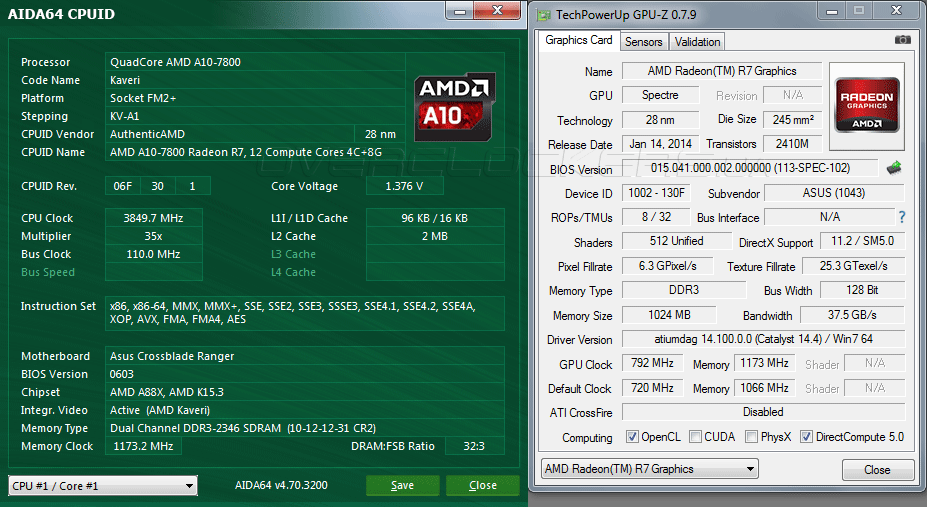Image resolution: width=927 pixels, height=507 pixels.
Task: Click the L2 Cache 2 MB value
Action: pyautogui.click(x=435, y=236)
